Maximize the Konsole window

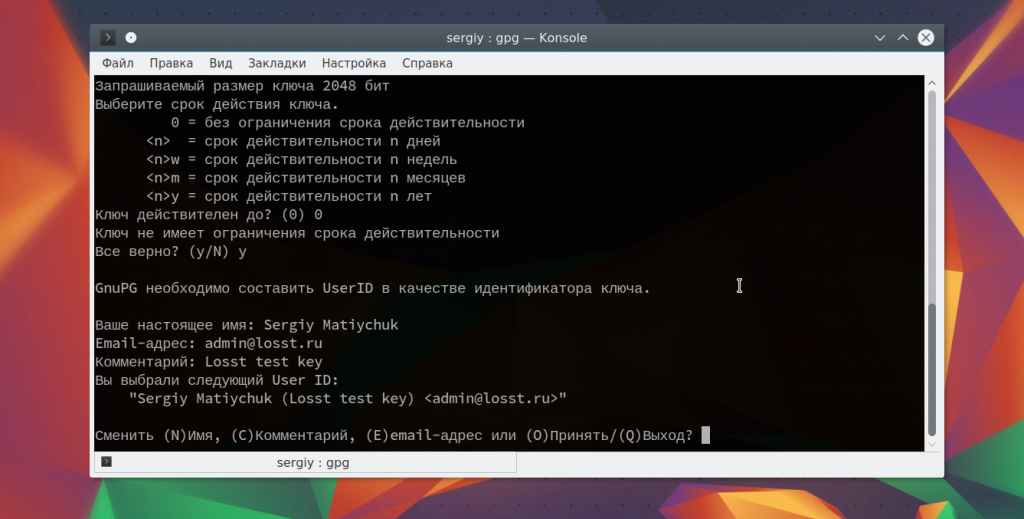tap(903, 38)
